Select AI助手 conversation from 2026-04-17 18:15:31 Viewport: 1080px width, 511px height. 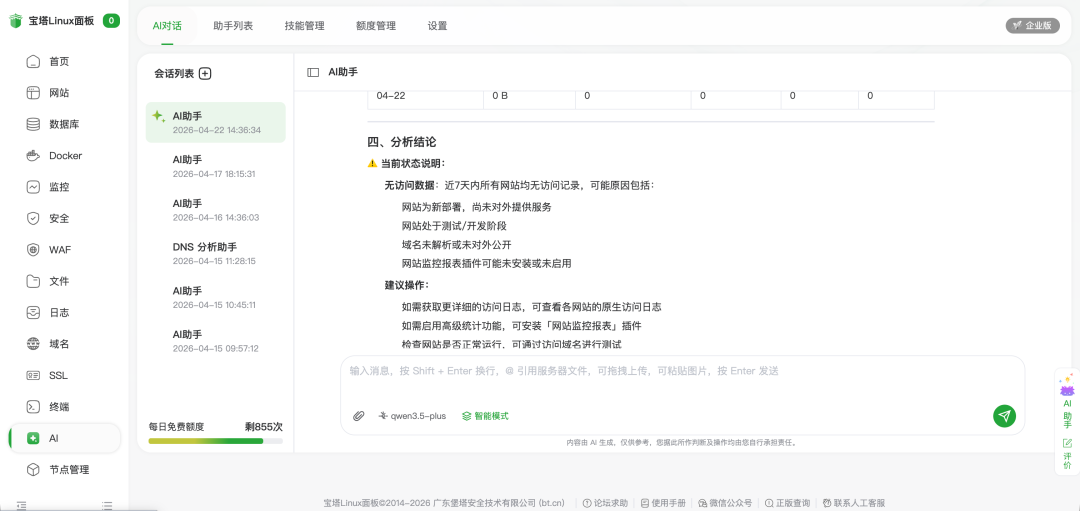pyautogui.click(x=216, y=167)
